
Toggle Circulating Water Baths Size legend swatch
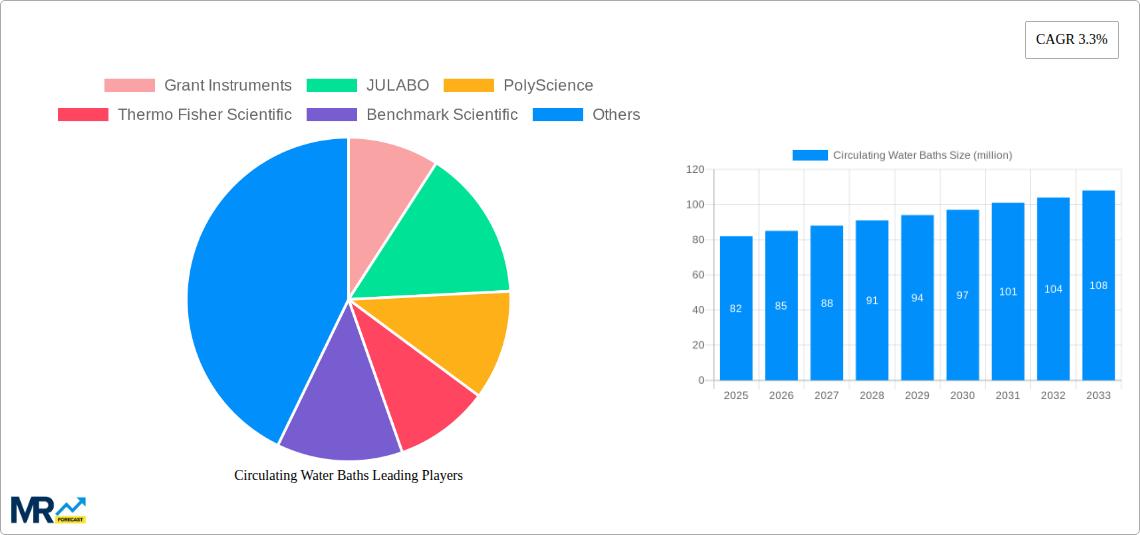click(810, 156)
